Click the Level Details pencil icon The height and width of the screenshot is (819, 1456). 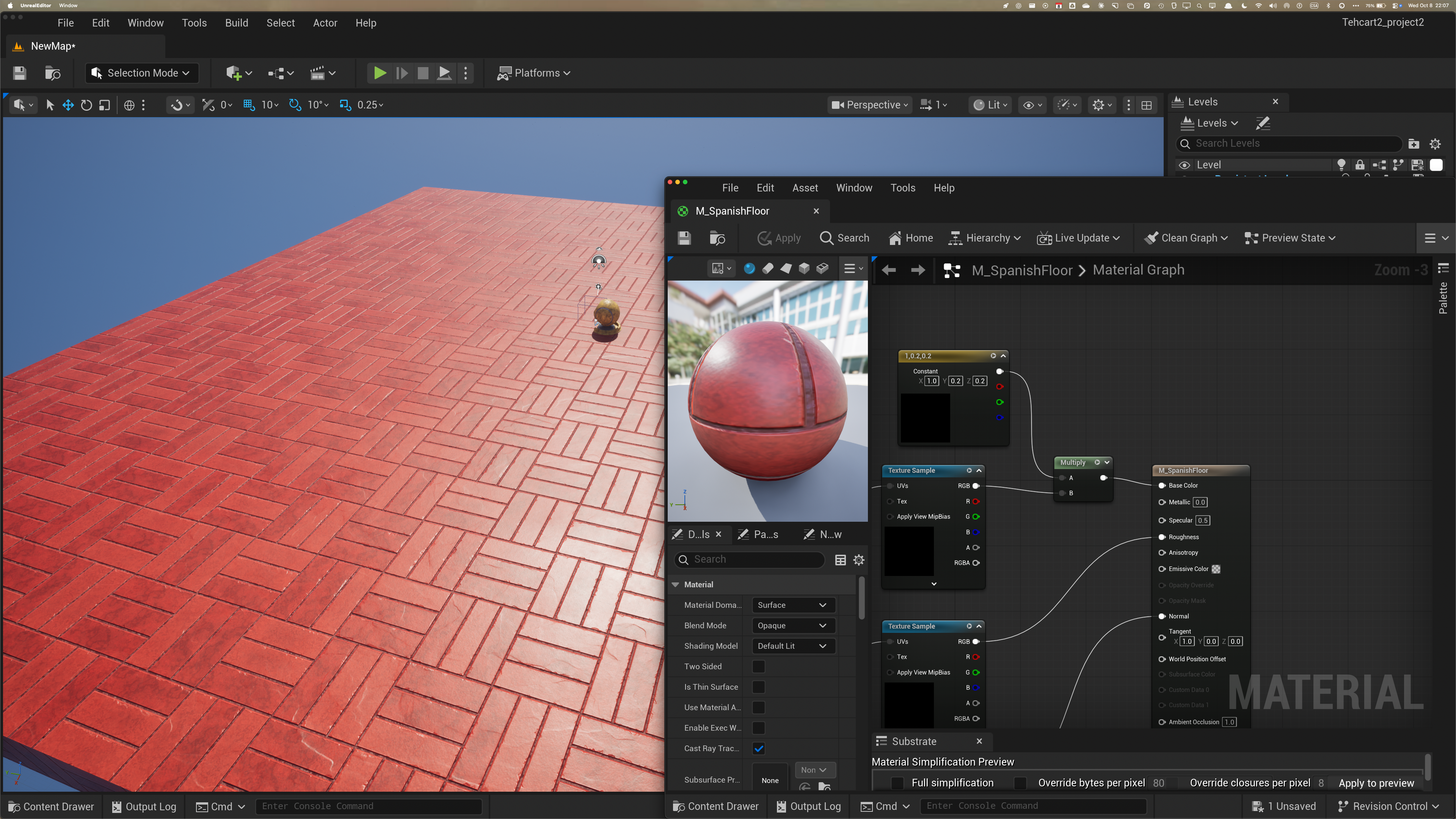pyautogui.click(x=1263, y=123)
